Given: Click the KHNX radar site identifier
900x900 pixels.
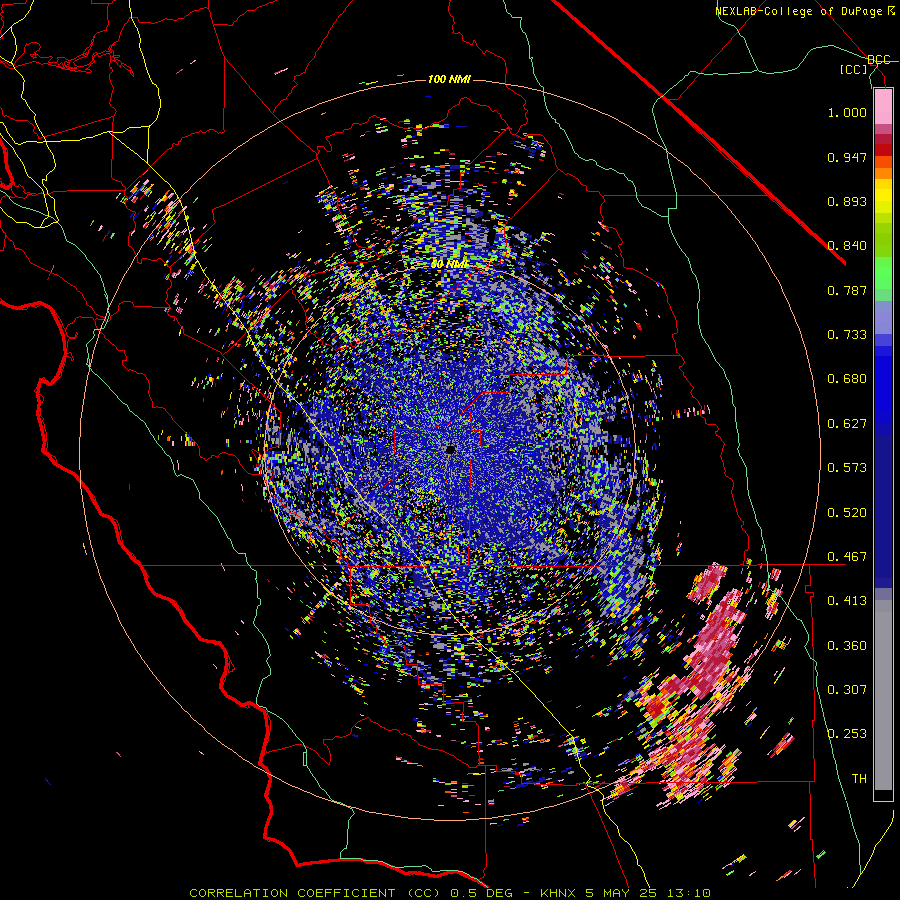Looking at the screenshot, I should (557, 893).
